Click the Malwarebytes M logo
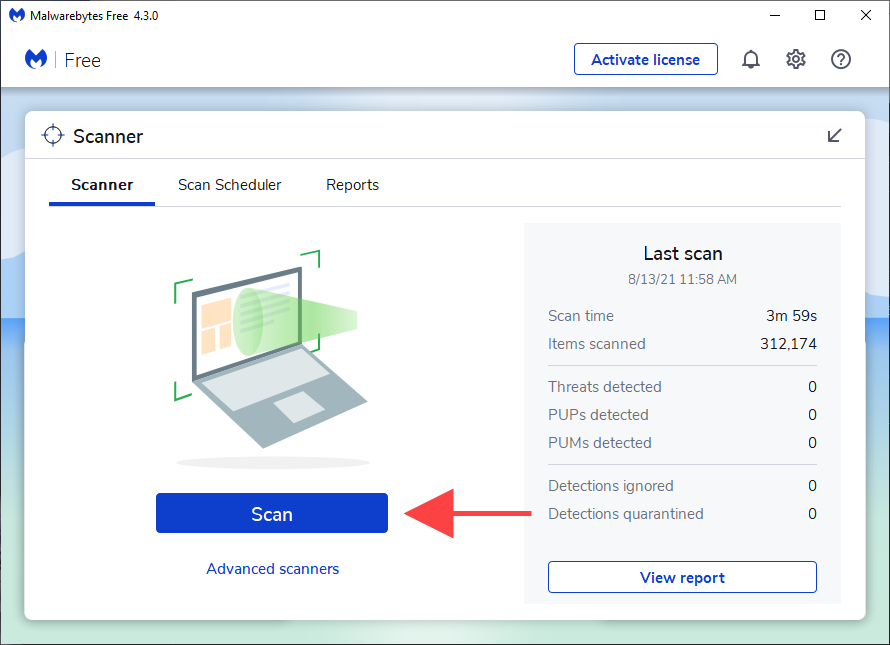Viewport: 890px width, 645px height. pos(36,59)
